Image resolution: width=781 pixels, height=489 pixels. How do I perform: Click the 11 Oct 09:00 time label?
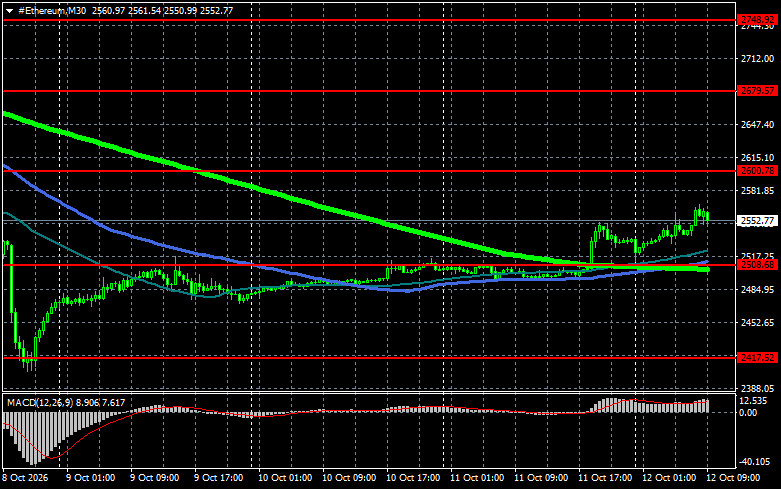tap(540, 478)
